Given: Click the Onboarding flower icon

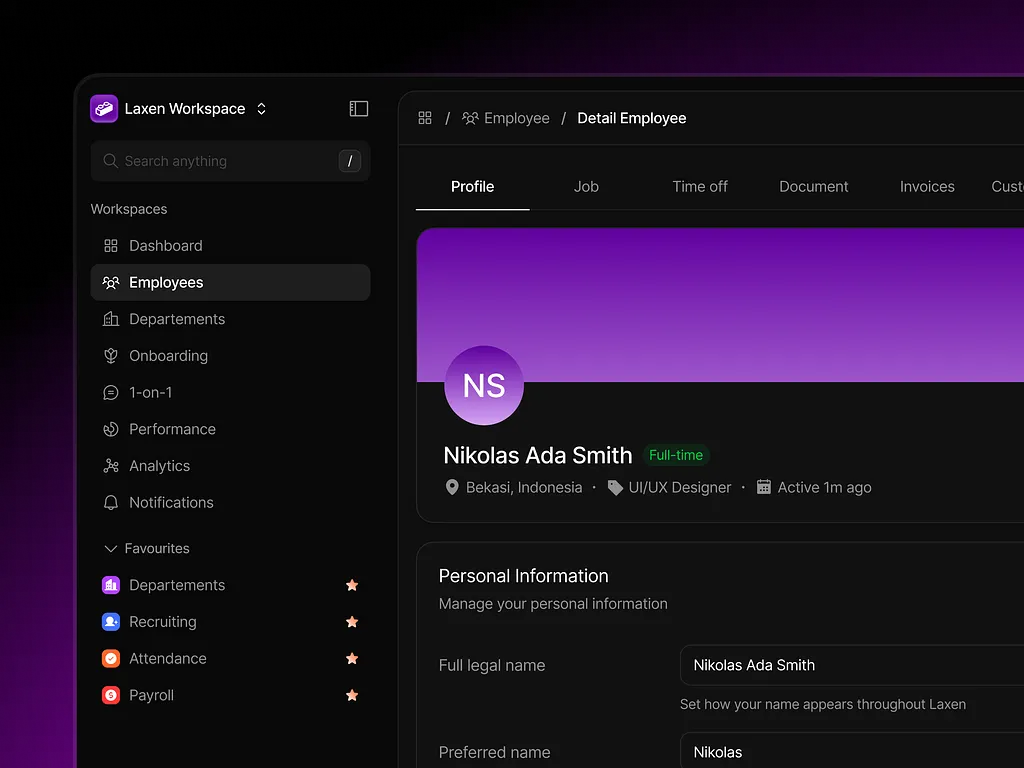Looking at the screenshot, I should point(111,355).
